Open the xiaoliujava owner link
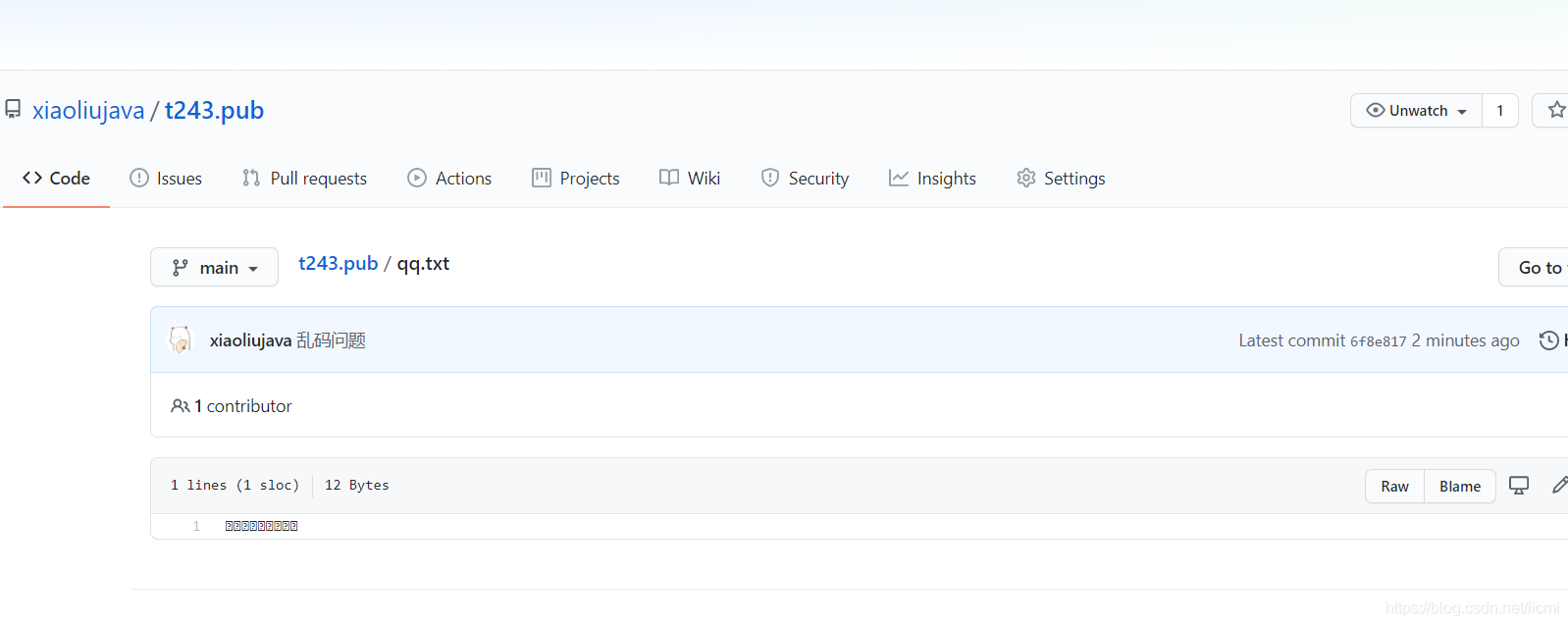Image resolution: width=1568 pixels, height=626 pixels. point(88,110)
